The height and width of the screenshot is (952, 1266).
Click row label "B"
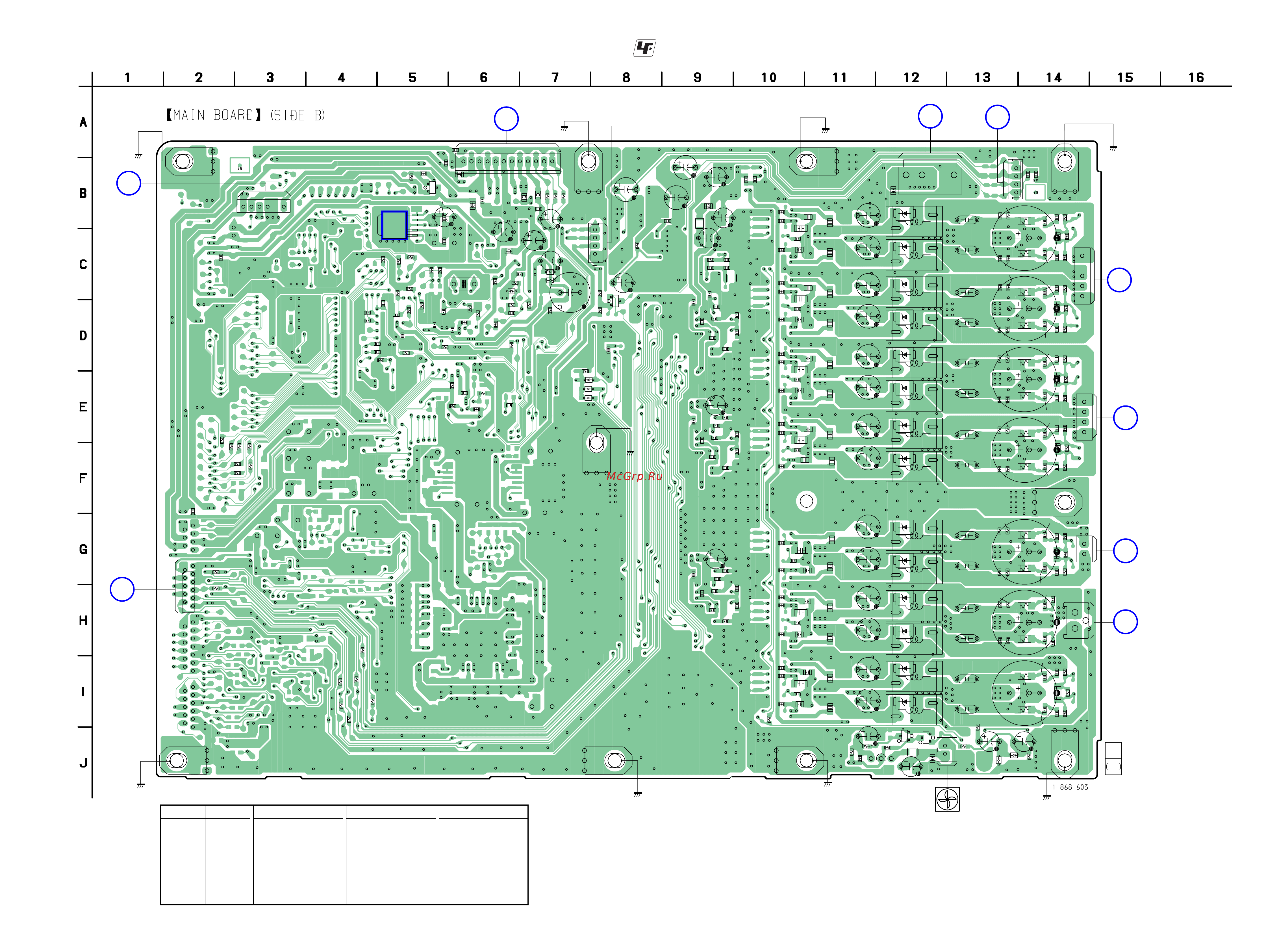click(x=83, y=194)
